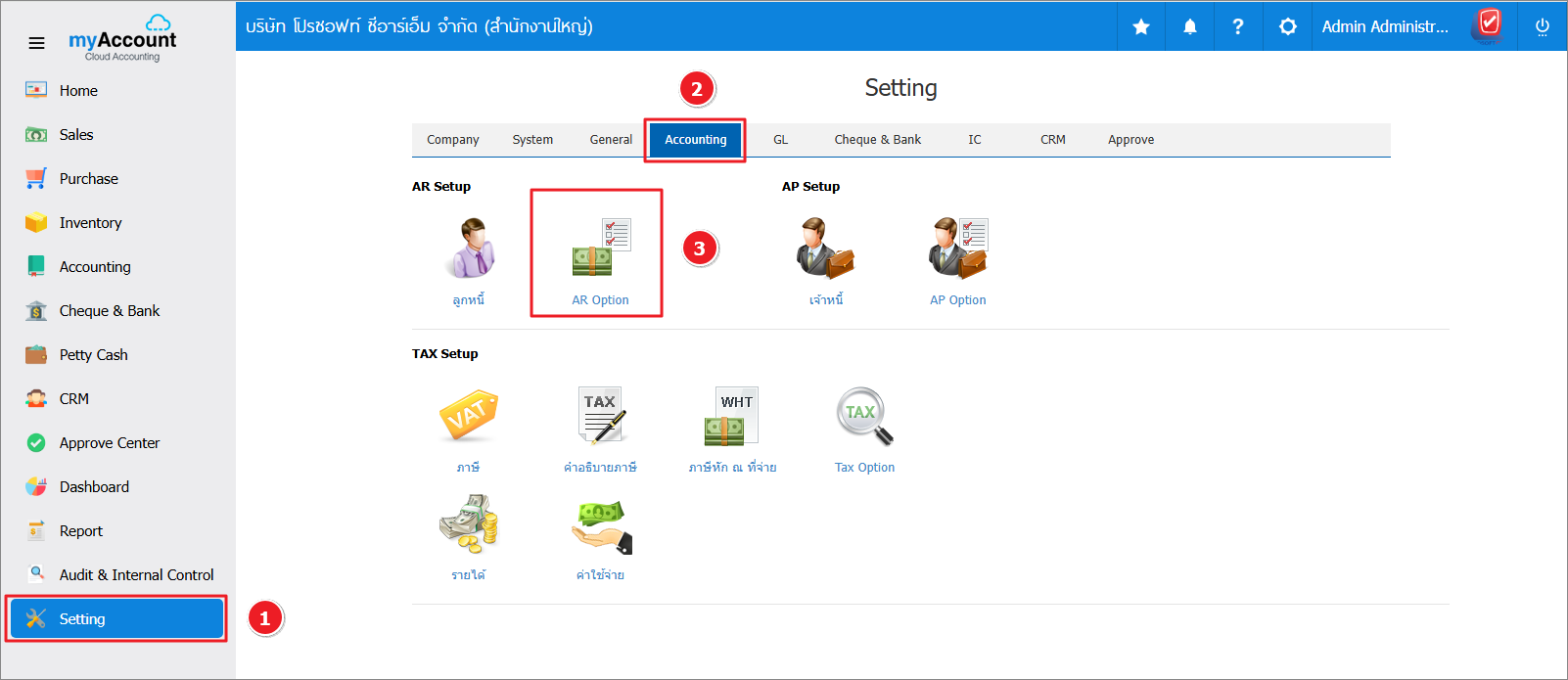
Task: Switch to the GL tab
Action: tap(780, 140)
